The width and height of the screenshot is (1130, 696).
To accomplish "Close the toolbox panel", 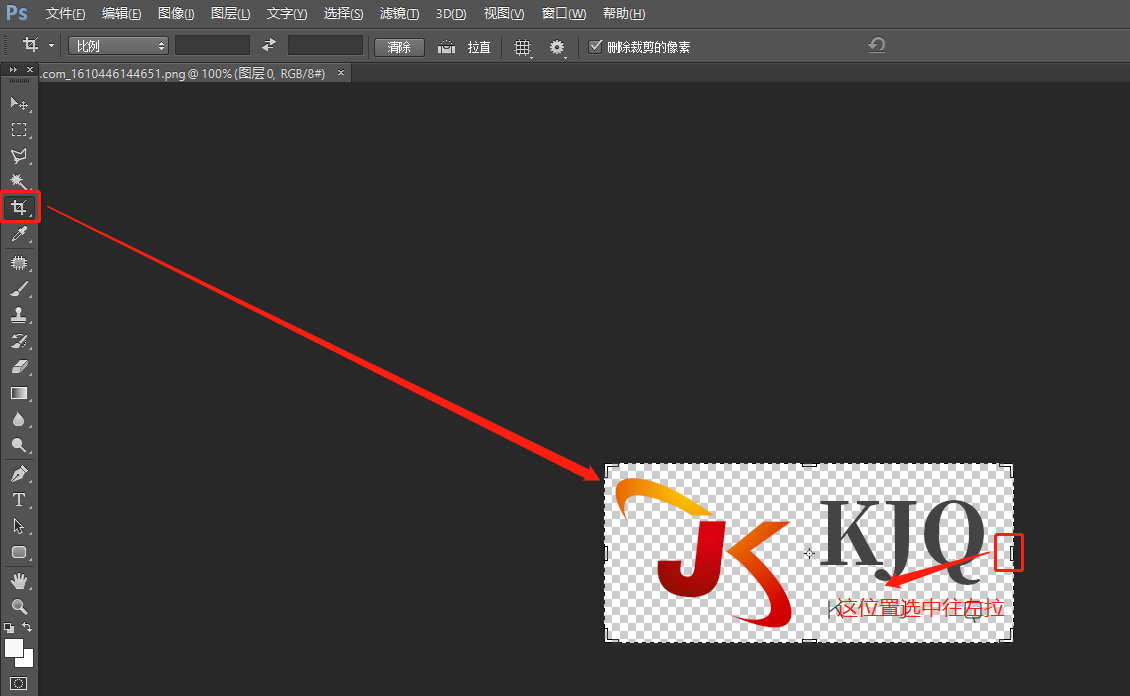I will 30,69.
